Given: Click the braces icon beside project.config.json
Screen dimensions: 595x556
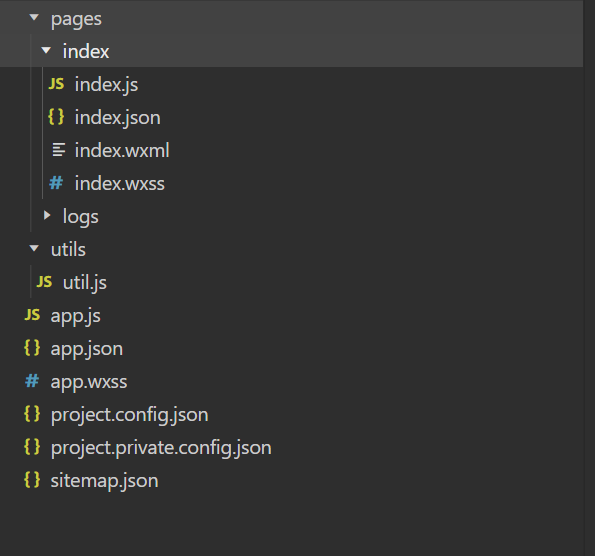Looking at the screenshot, I should (x=32, y=414).
